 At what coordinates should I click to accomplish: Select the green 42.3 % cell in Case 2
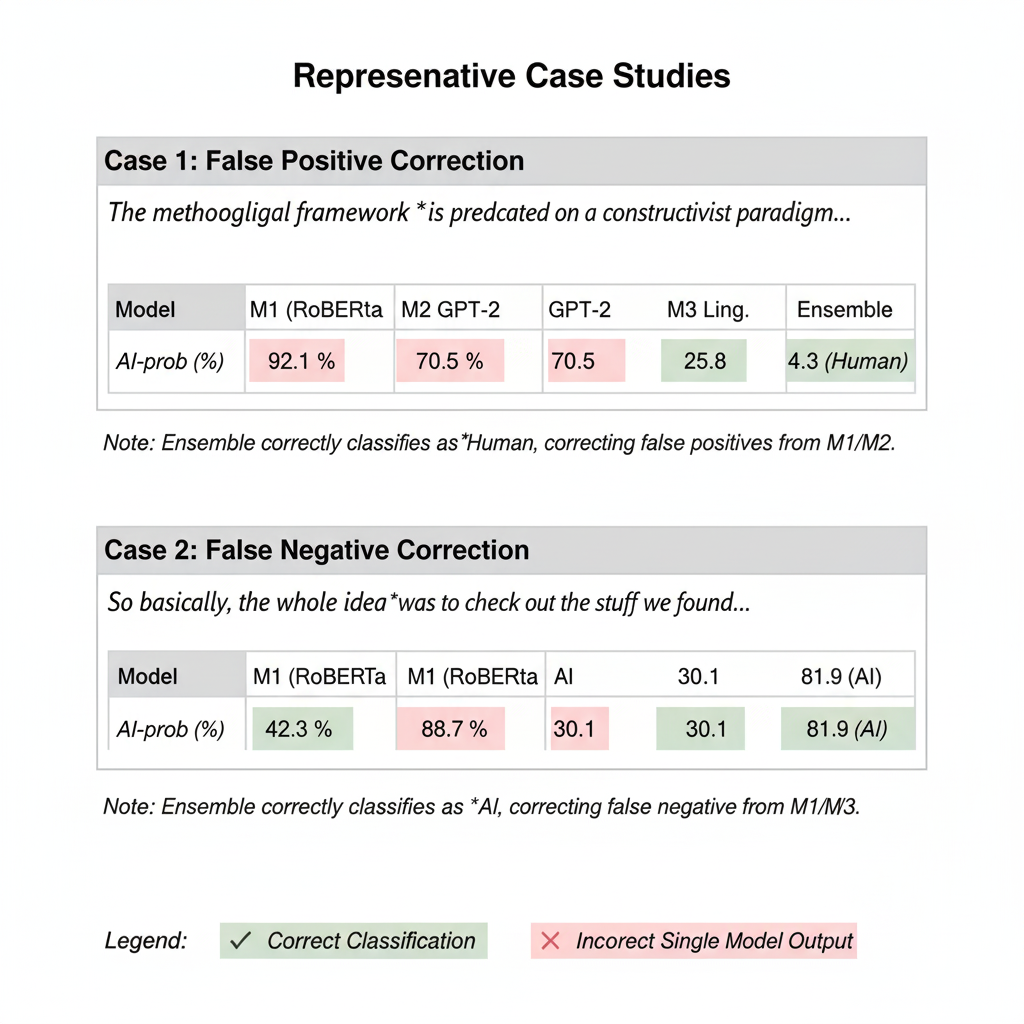pos(301,729)
